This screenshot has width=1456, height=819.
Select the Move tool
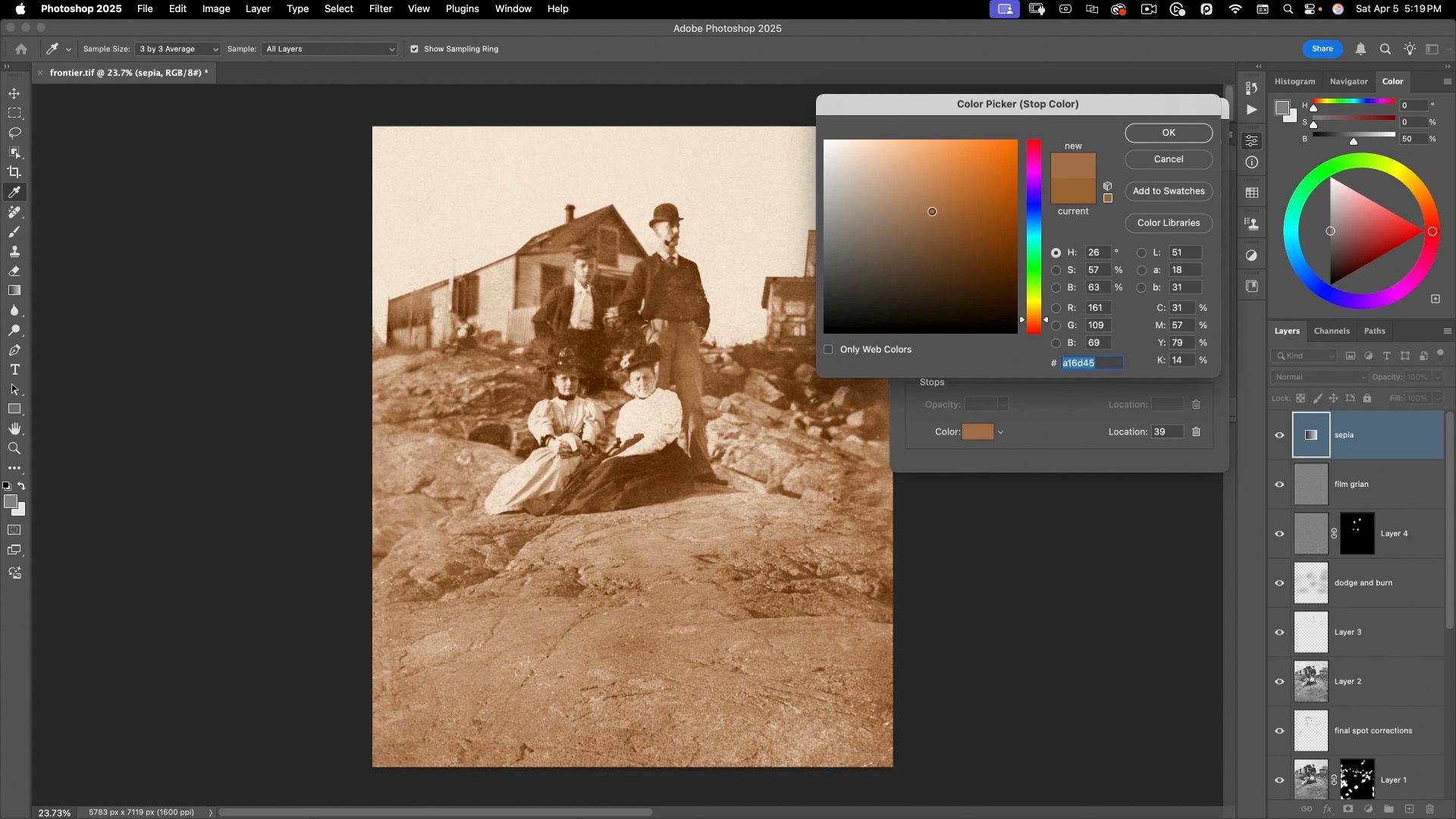click(14, 93)
